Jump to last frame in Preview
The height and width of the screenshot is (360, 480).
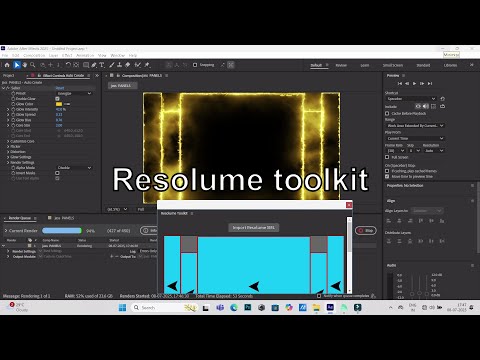[430, 83]
